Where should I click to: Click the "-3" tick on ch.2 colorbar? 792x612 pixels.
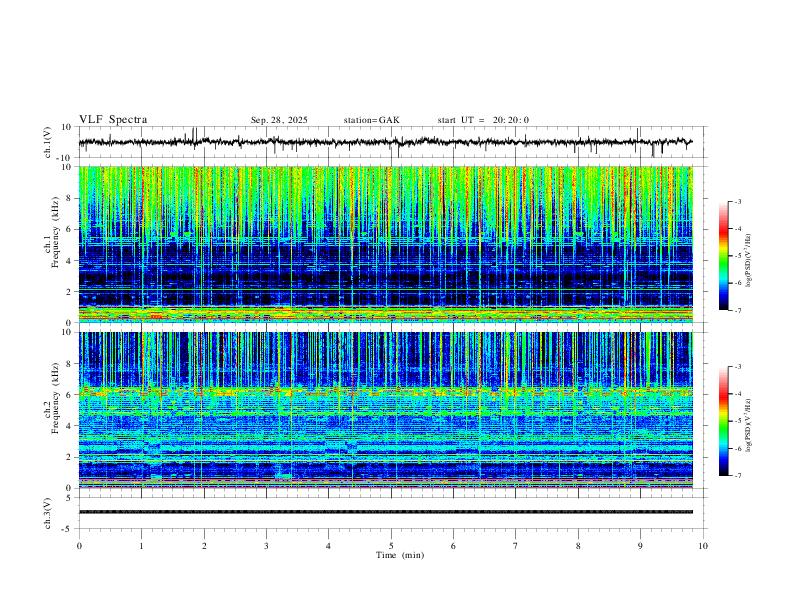738,367
